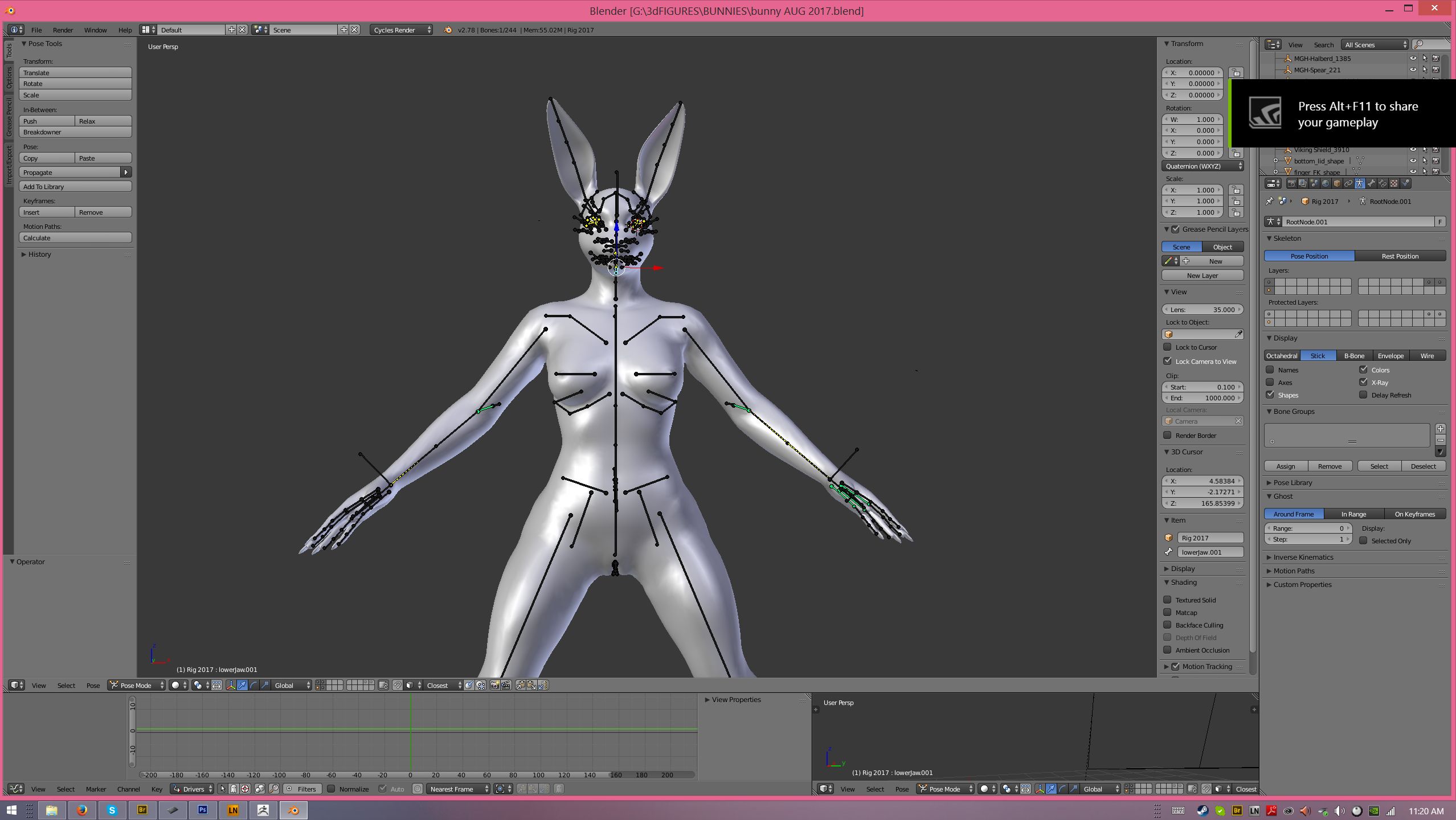Disable the X-Ray checkbox
1456x820 pixels.
click(x=1363, y=382)
